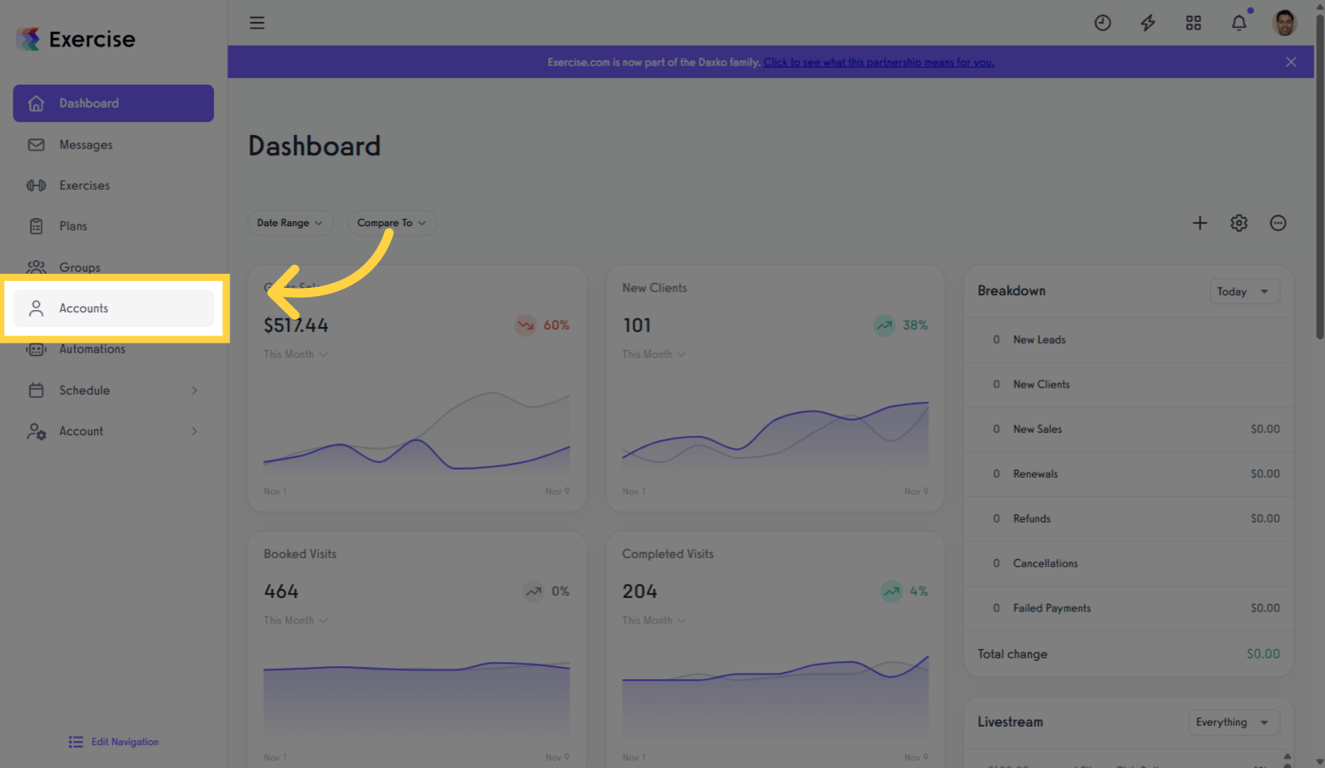
Task: Open the Compare To dropdown
Action: pos(391,222)
